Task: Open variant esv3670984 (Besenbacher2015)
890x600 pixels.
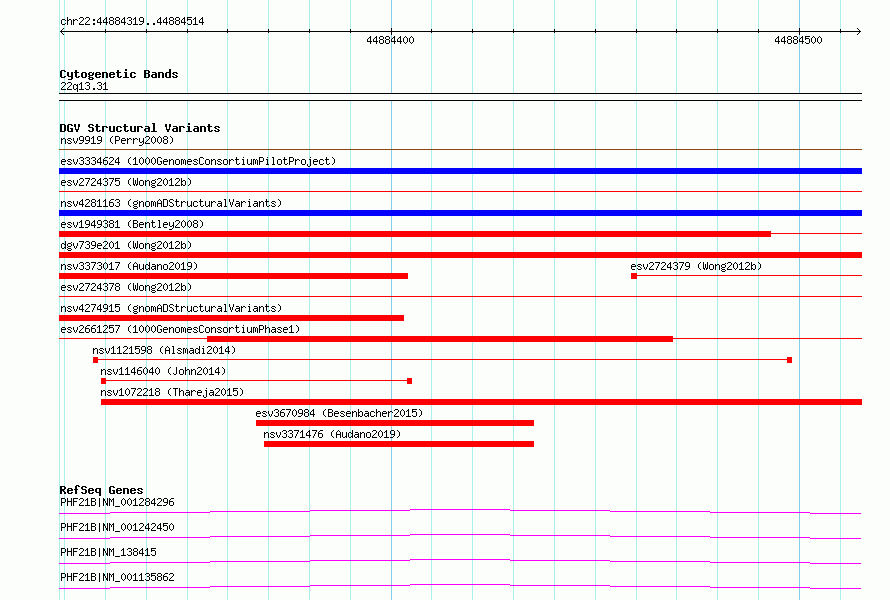Action: click(x=339, y=413)
